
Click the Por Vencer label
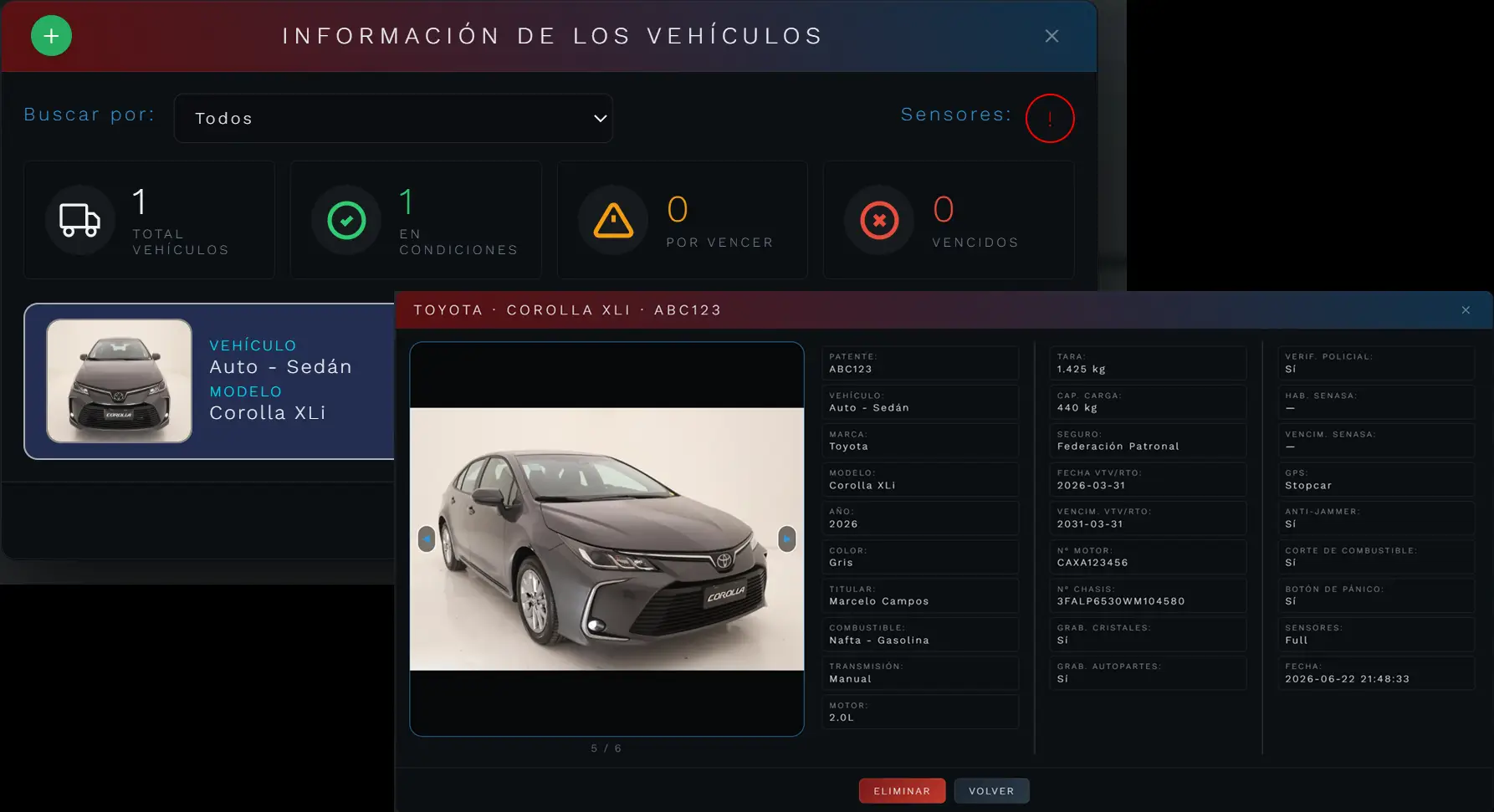click(719, 243)
